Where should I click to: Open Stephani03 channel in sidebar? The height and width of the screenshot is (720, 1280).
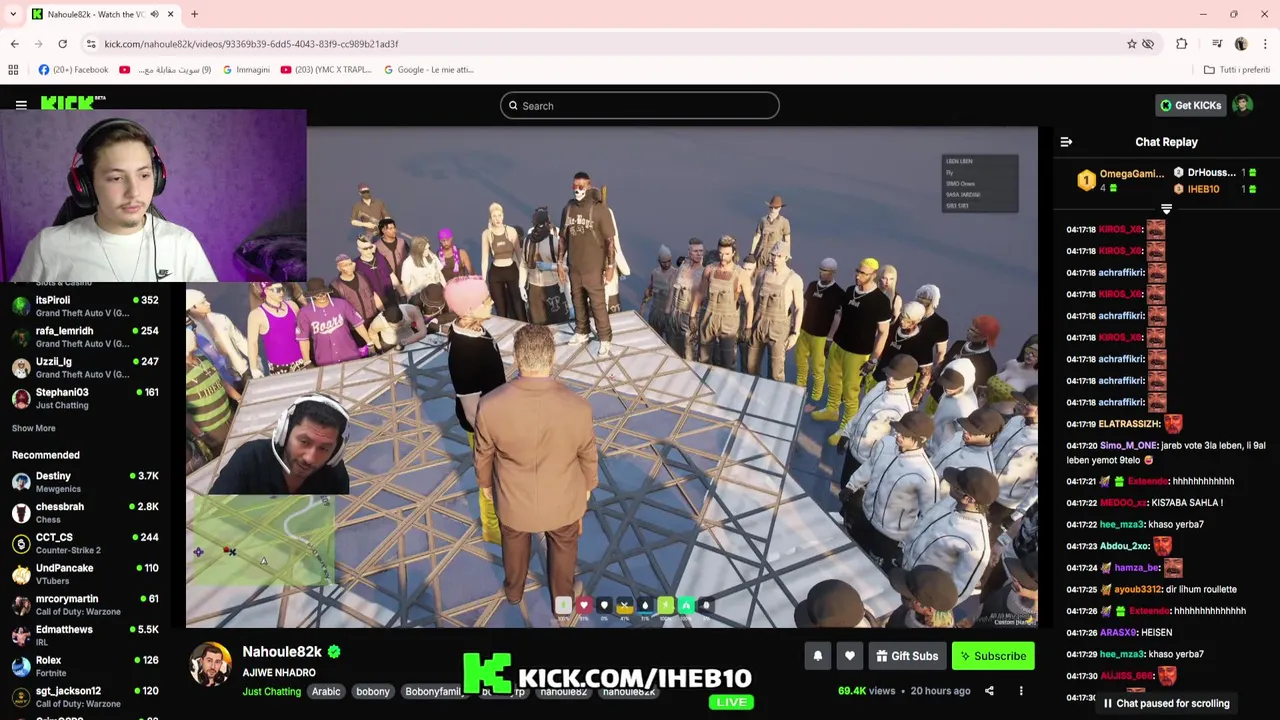tap(85, 398)
